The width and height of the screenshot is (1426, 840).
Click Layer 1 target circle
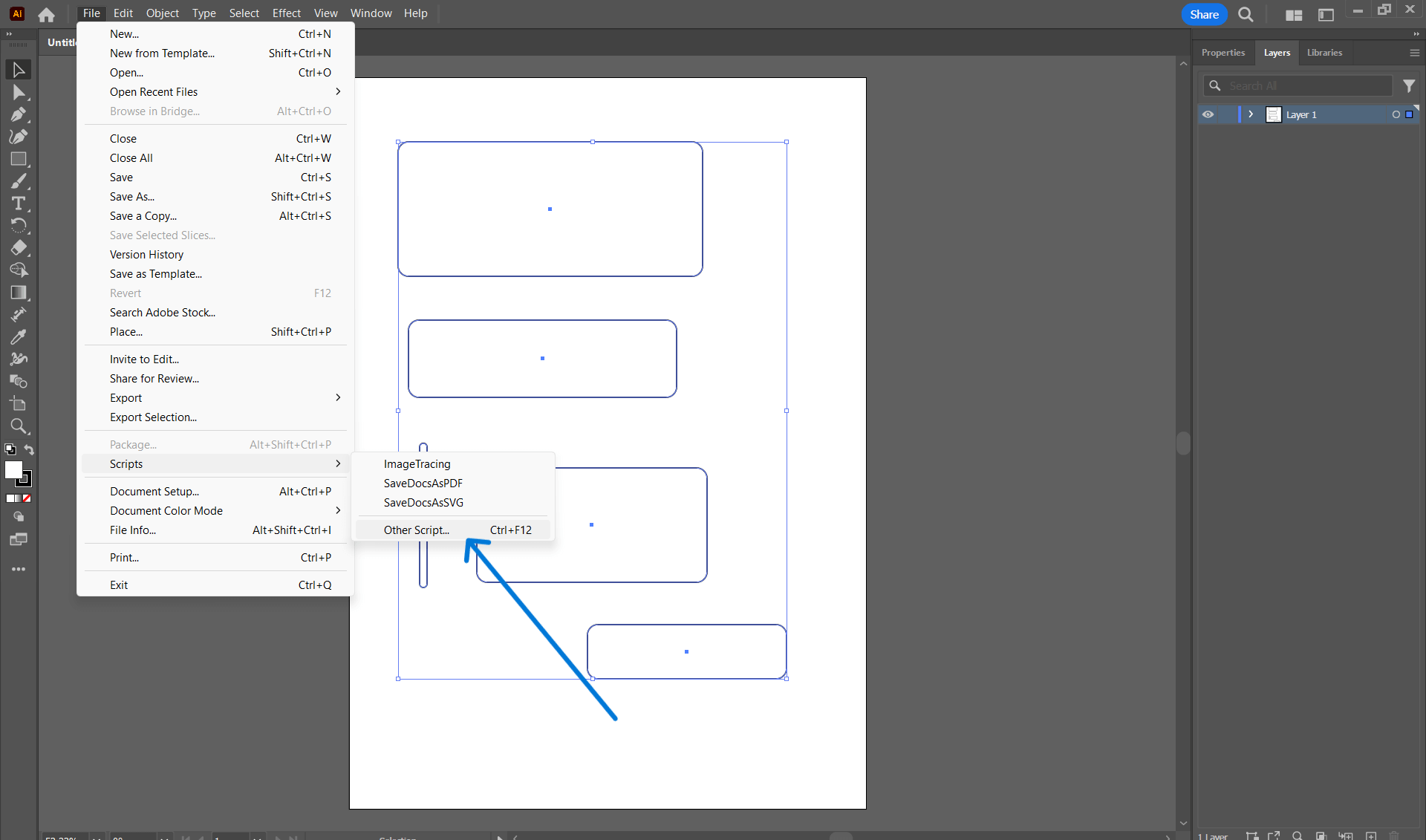click(1396, 114)
